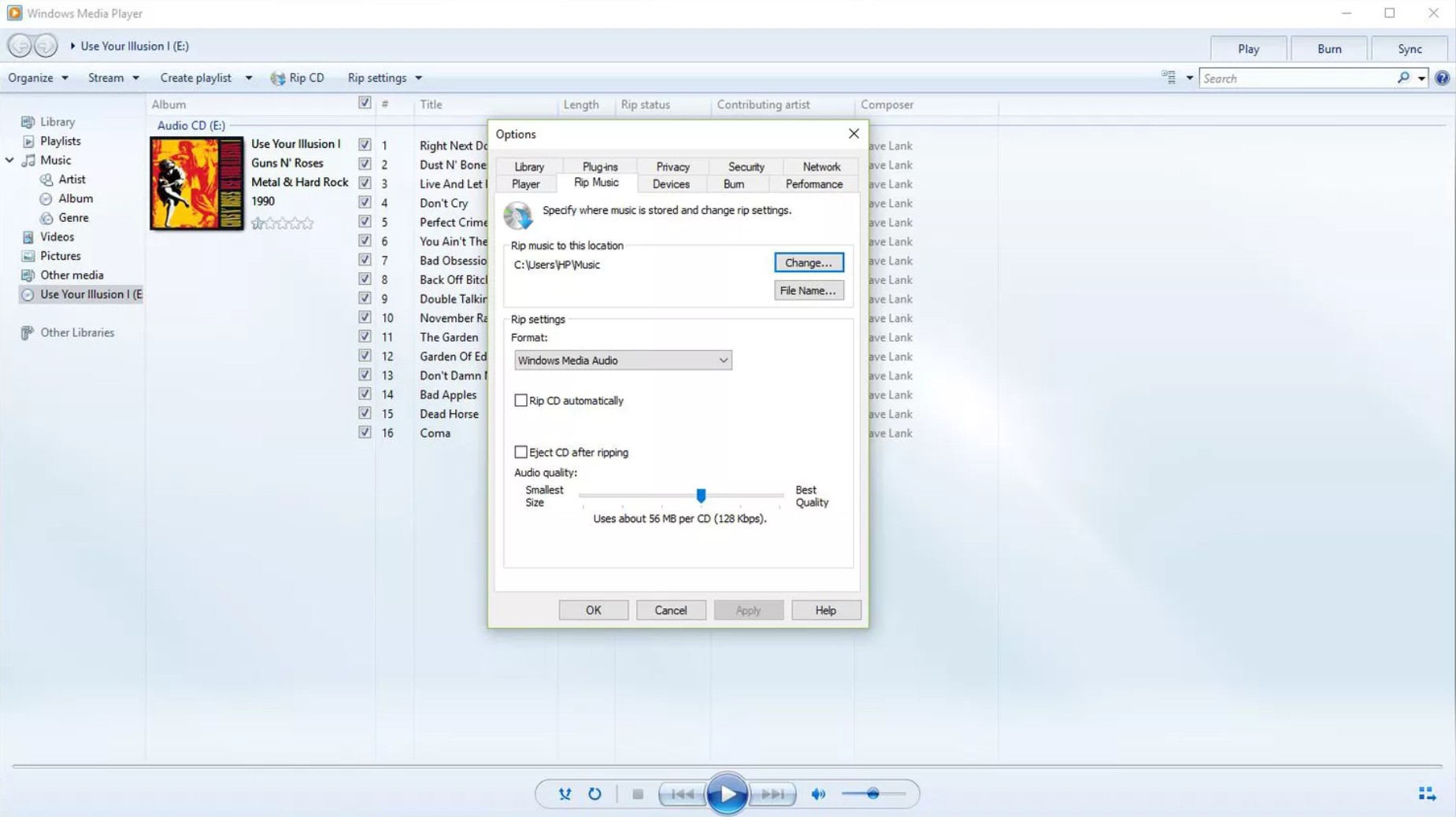This screenshot has width=1456, height=817.
Task: Click the volume mute icon
Action: 817,793
